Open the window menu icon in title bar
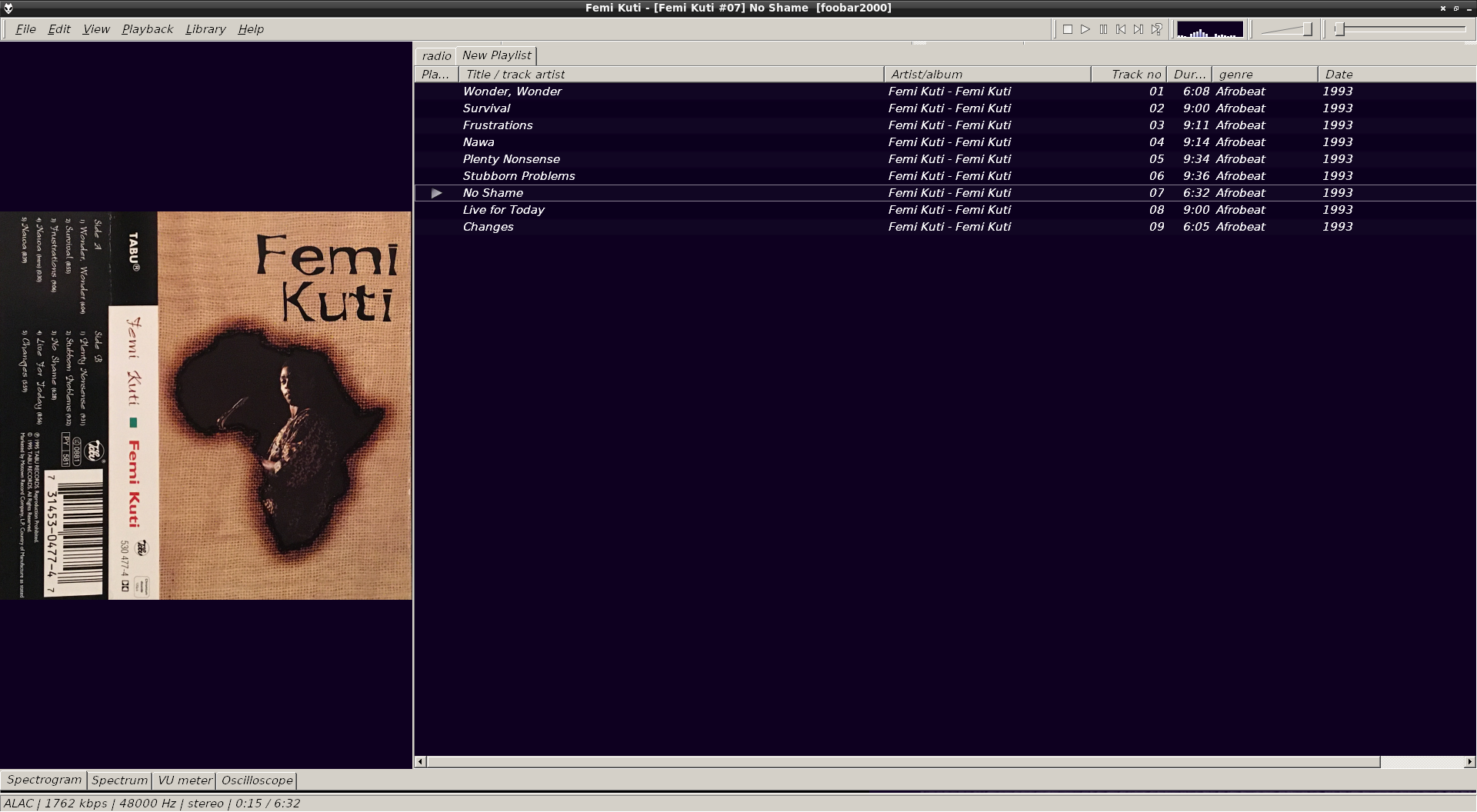The image size is (1477, 812). [8, 8]
